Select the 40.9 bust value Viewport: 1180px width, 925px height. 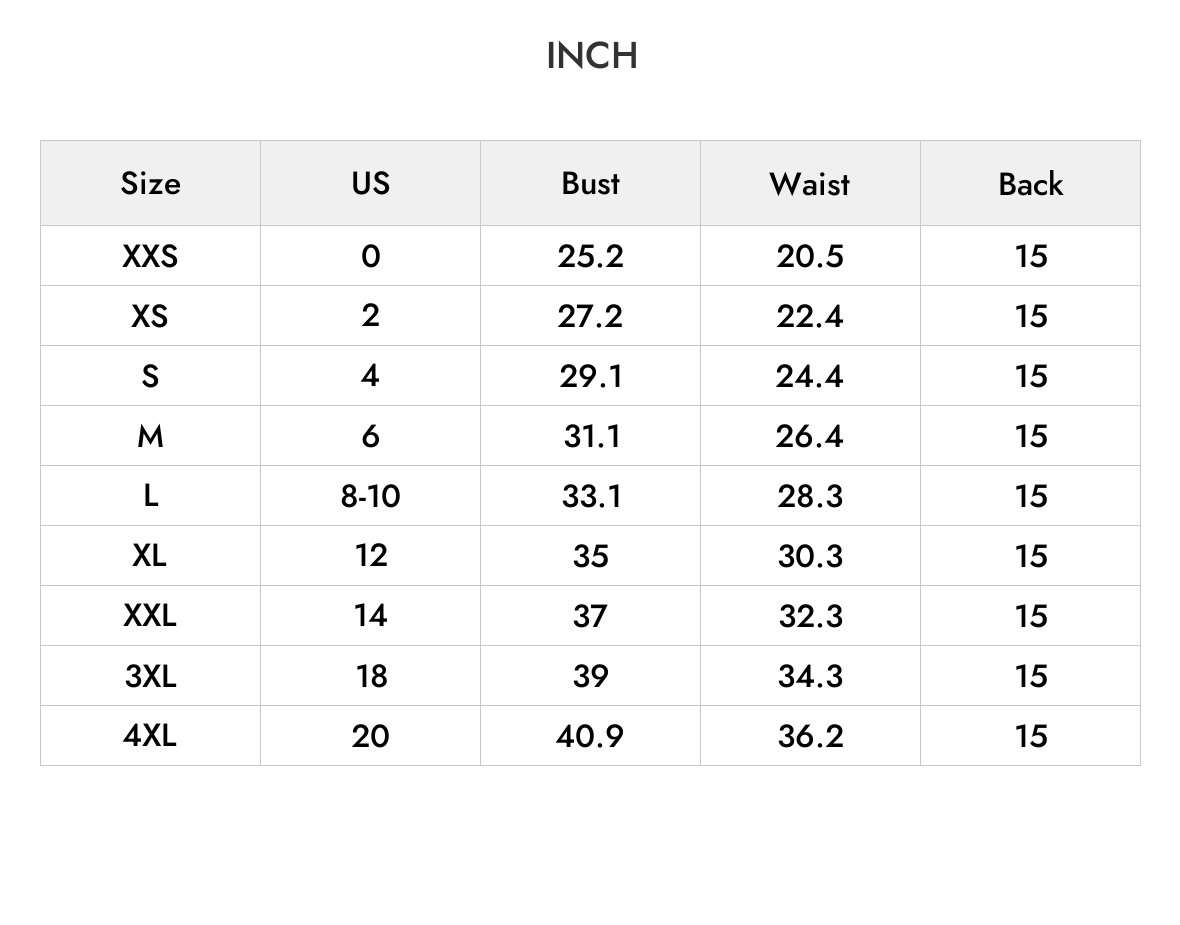(x=591, y=735)
